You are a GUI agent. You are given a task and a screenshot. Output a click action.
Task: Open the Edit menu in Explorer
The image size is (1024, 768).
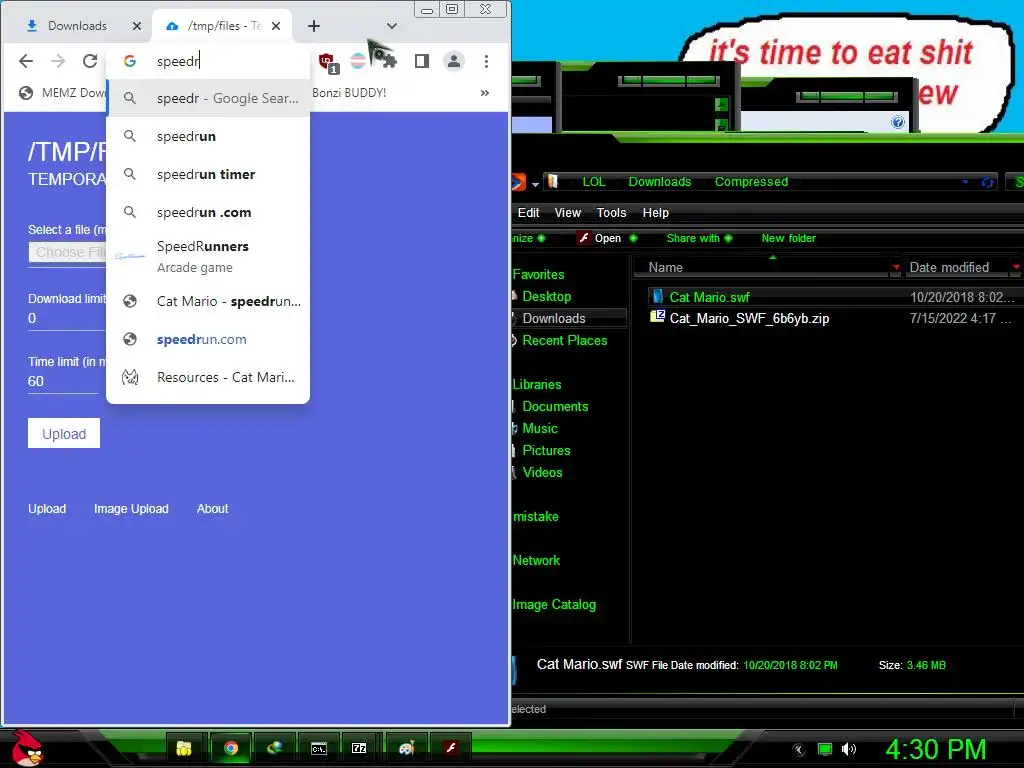[x=528, y=212]
